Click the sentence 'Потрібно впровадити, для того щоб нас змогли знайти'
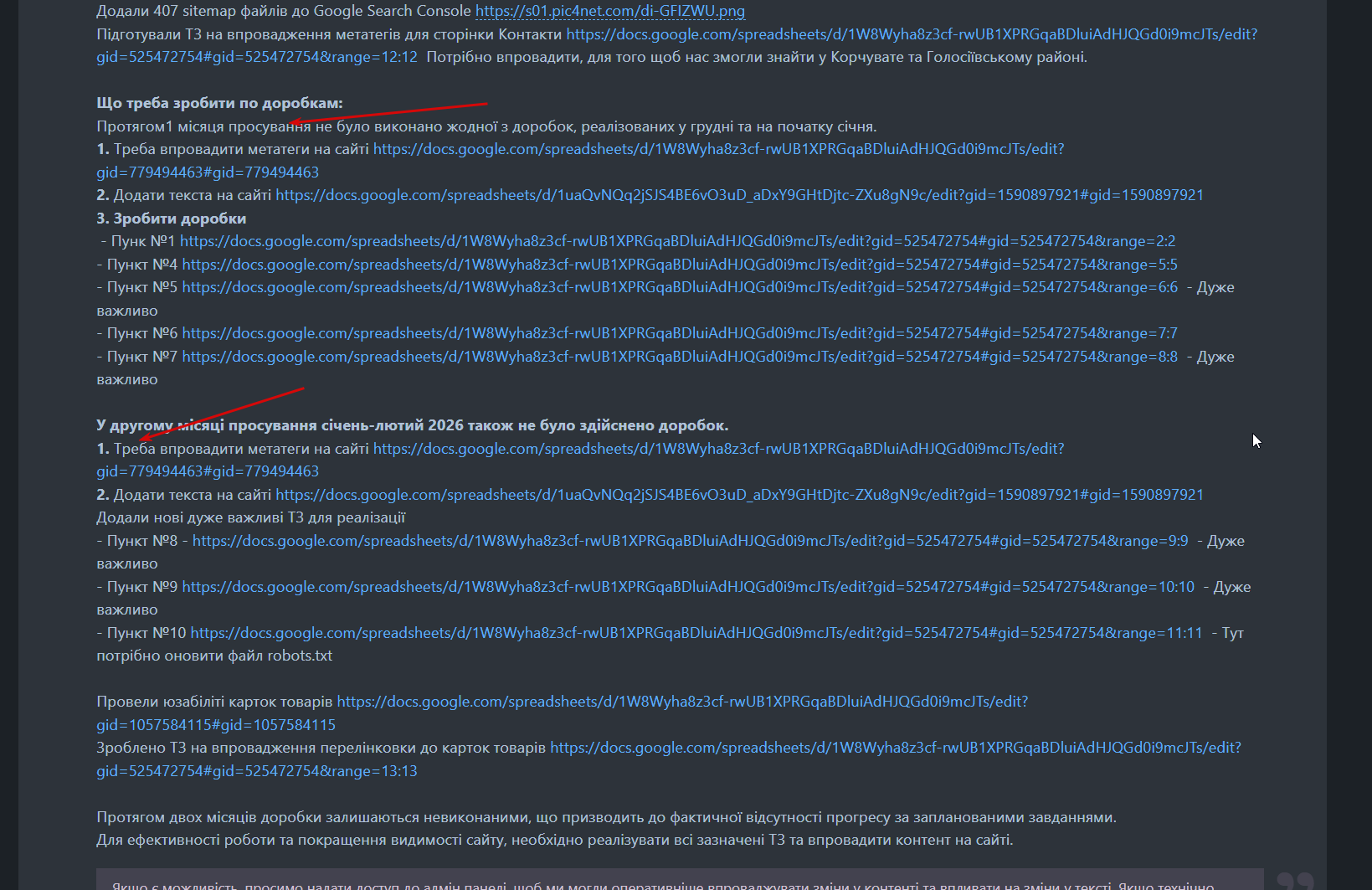Viewport: 1372px width, 890px height. pos(757,57)
